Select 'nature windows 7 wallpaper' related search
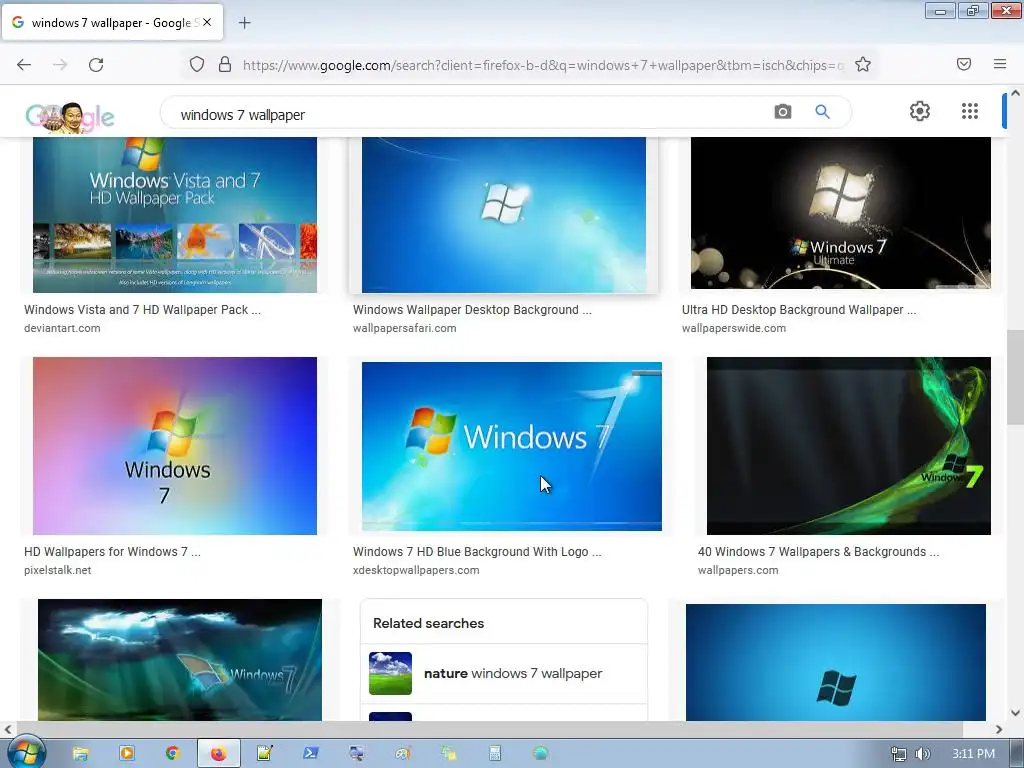 (x=504, y=673)
